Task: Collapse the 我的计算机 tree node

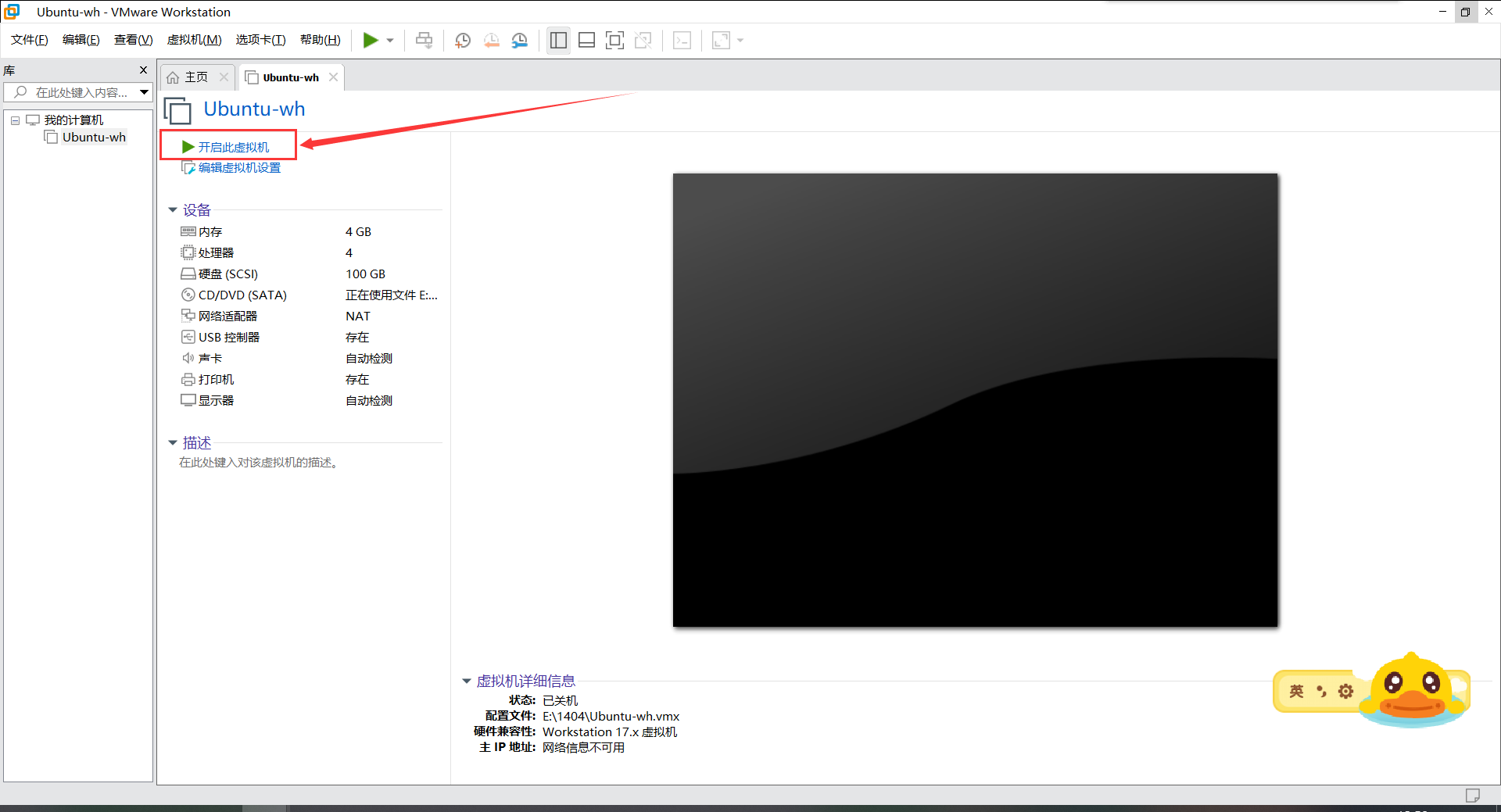Action: [x=15, y=120]
